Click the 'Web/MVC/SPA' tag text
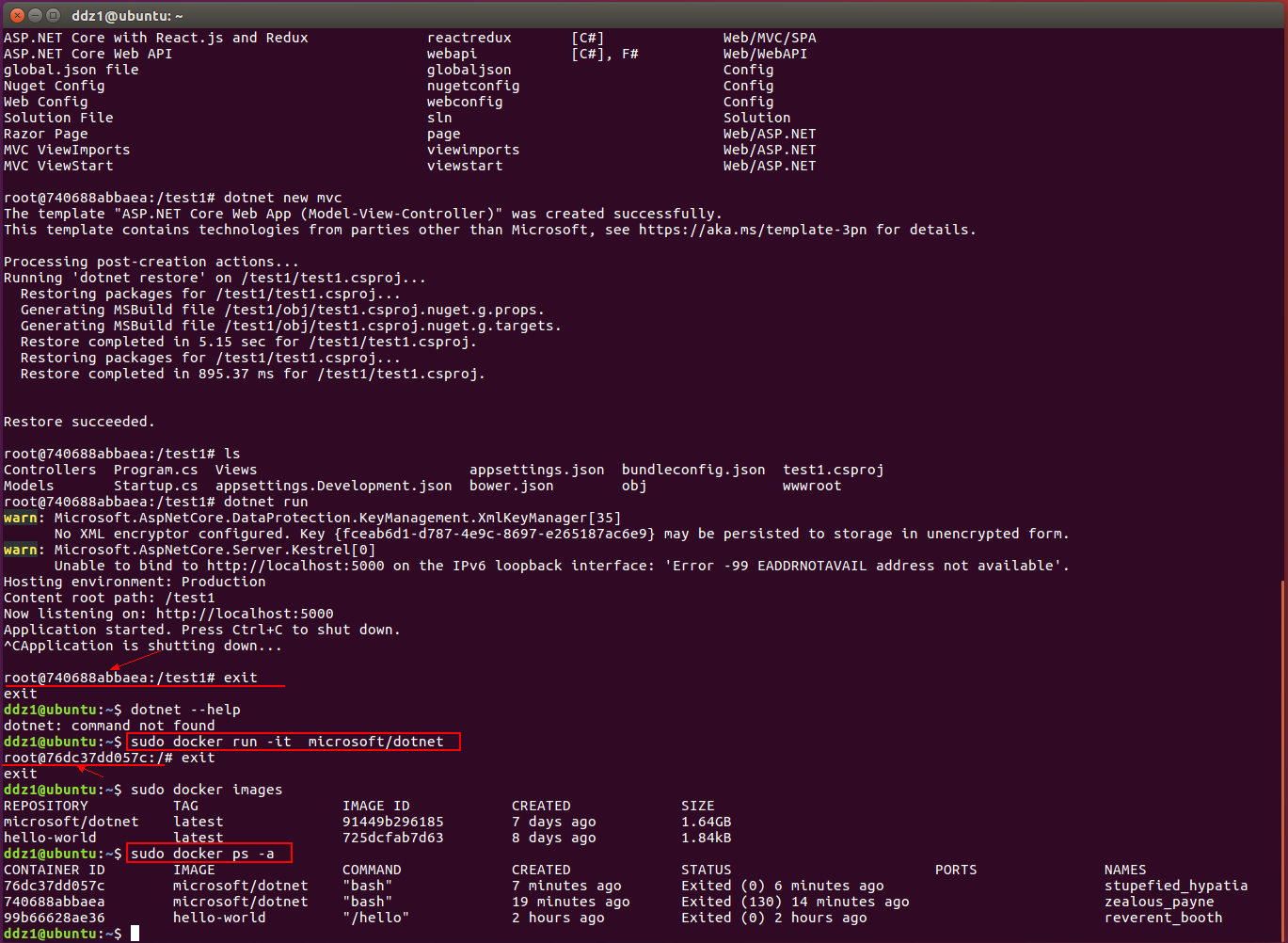This screenshot has height=943, width=1288. pos(770,38)
